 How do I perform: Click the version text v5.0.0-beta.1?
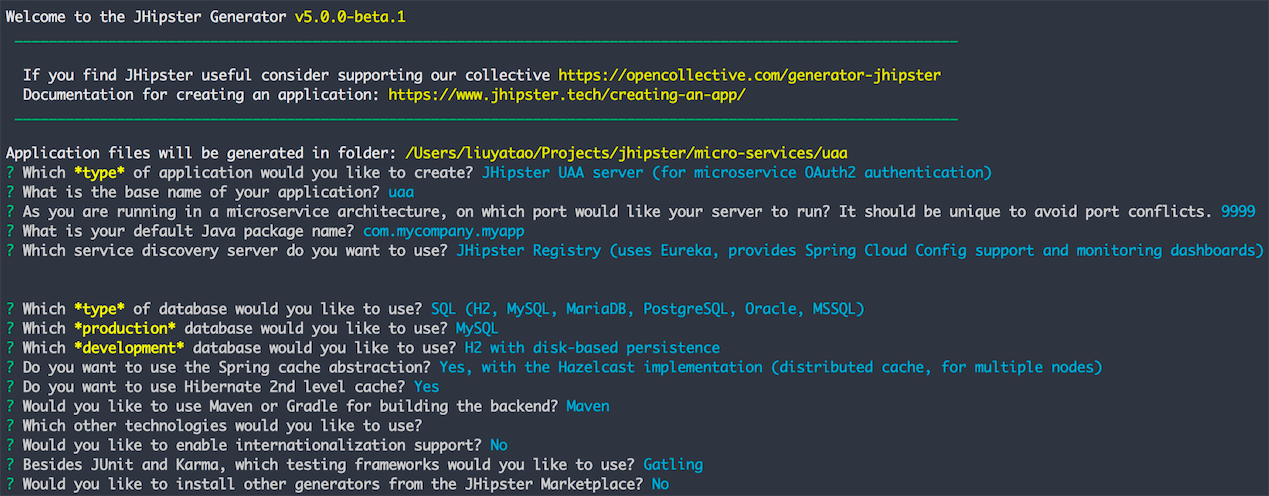(350, 17)
